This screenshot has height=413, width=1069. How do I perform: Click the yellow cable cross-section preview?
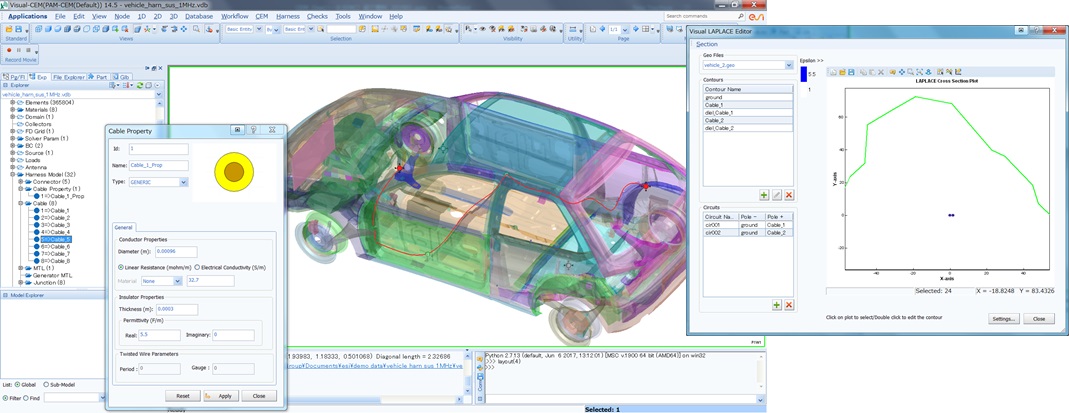[234, 172]
